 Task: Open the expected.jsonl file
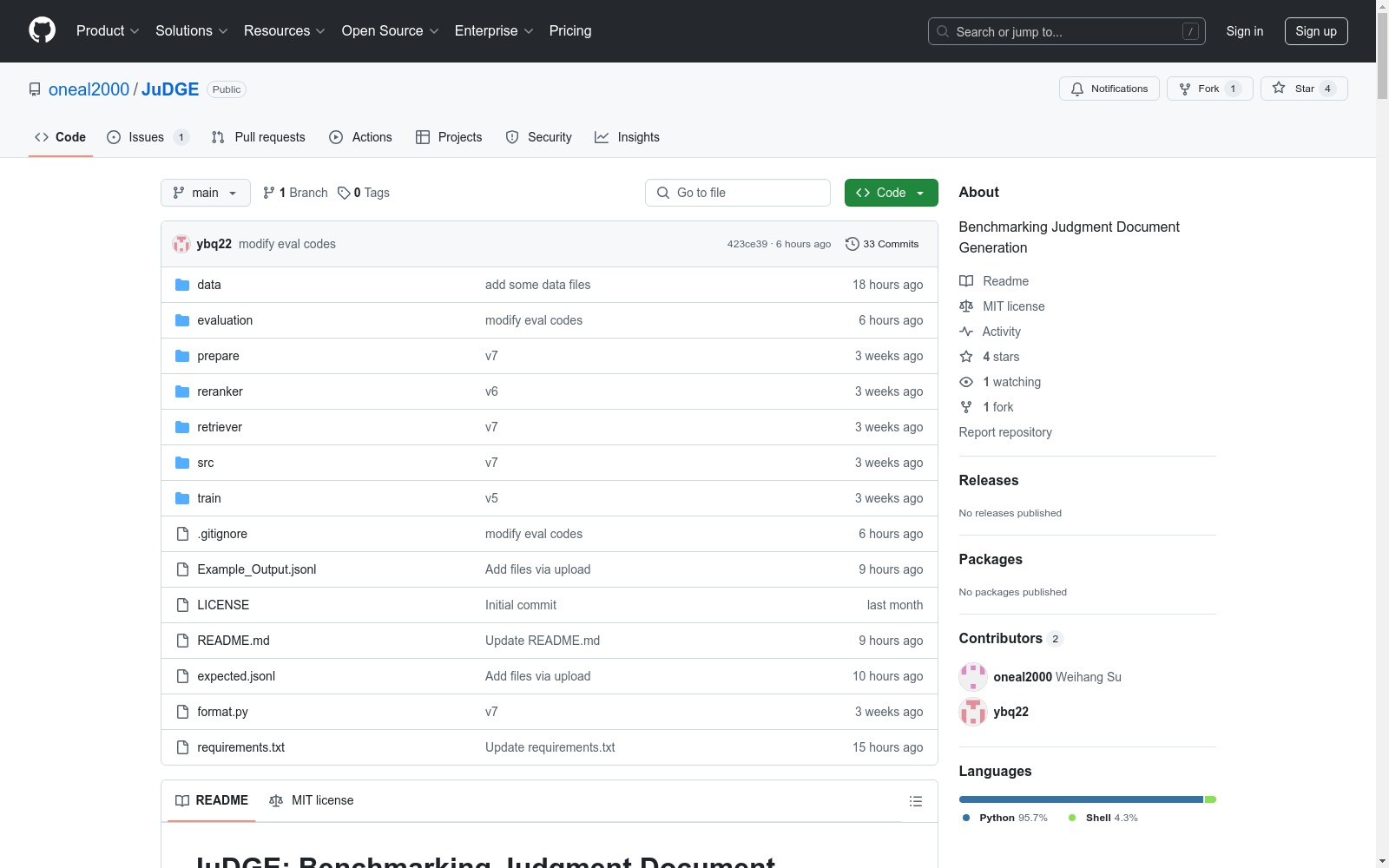pyautogui.click(x=236, y=676)
